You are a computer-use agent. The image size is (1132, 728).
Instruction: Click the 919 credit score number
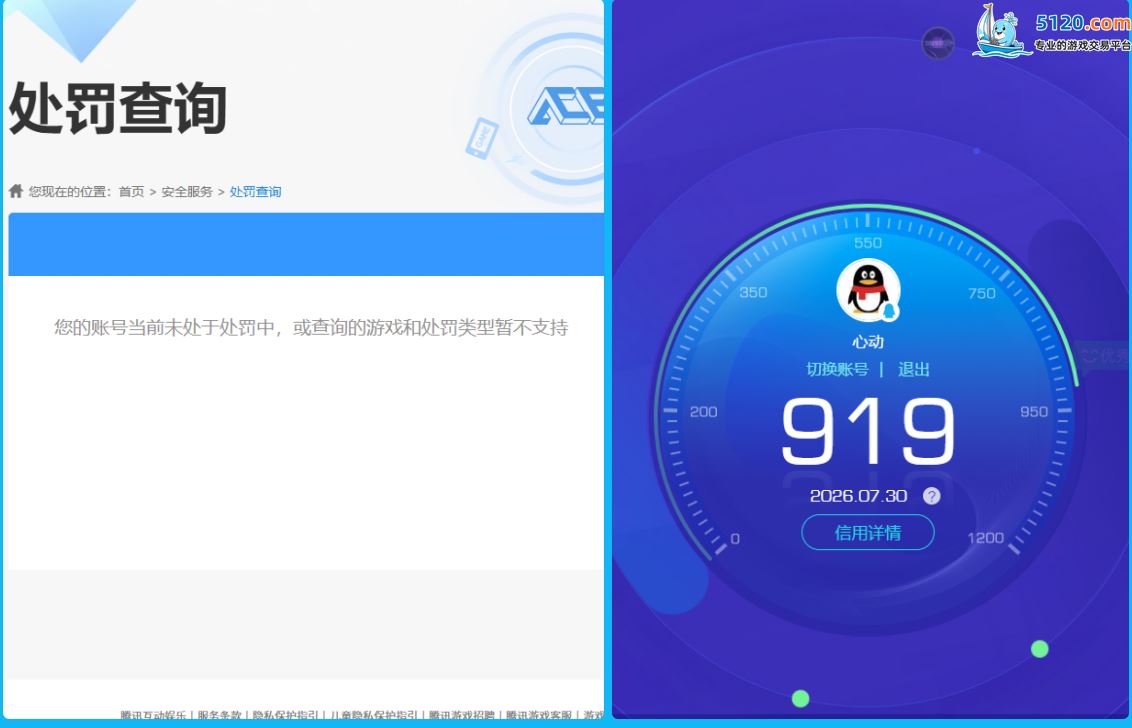pos(868,431)
